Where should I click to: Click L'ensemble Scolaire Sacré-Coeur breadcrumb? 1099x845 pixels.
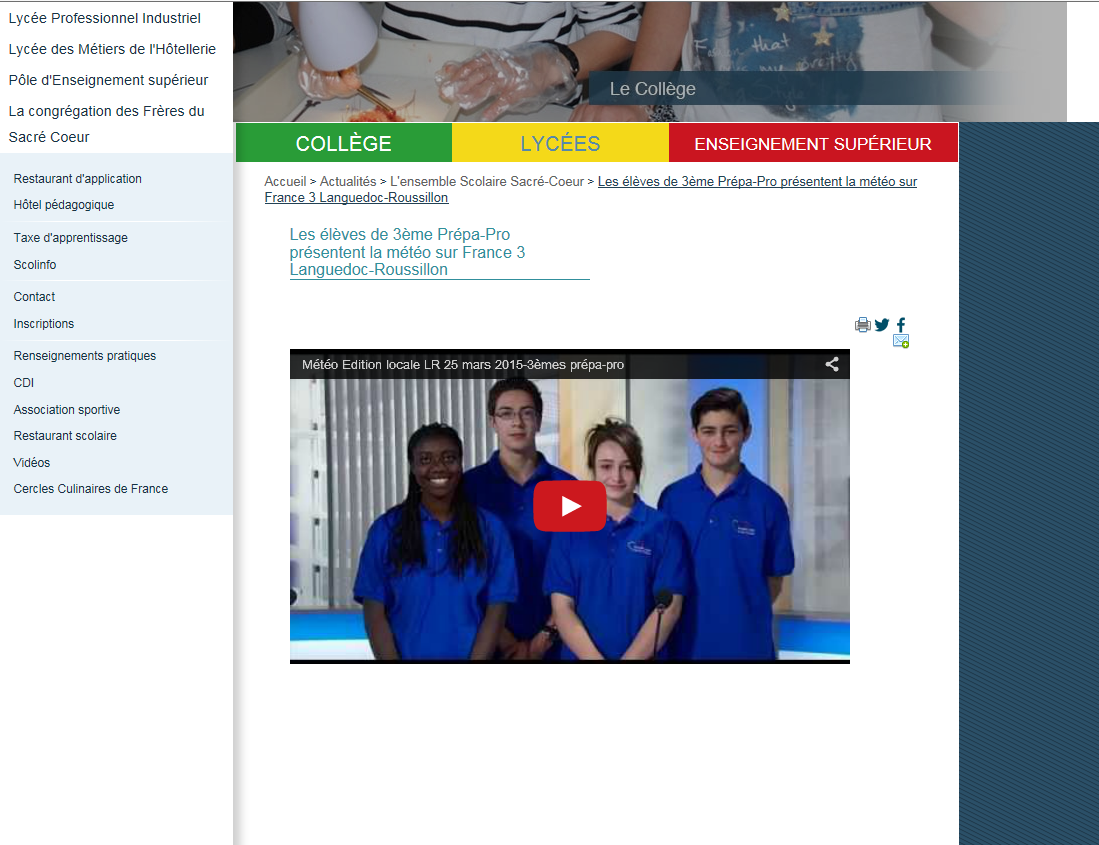[486, 181]
